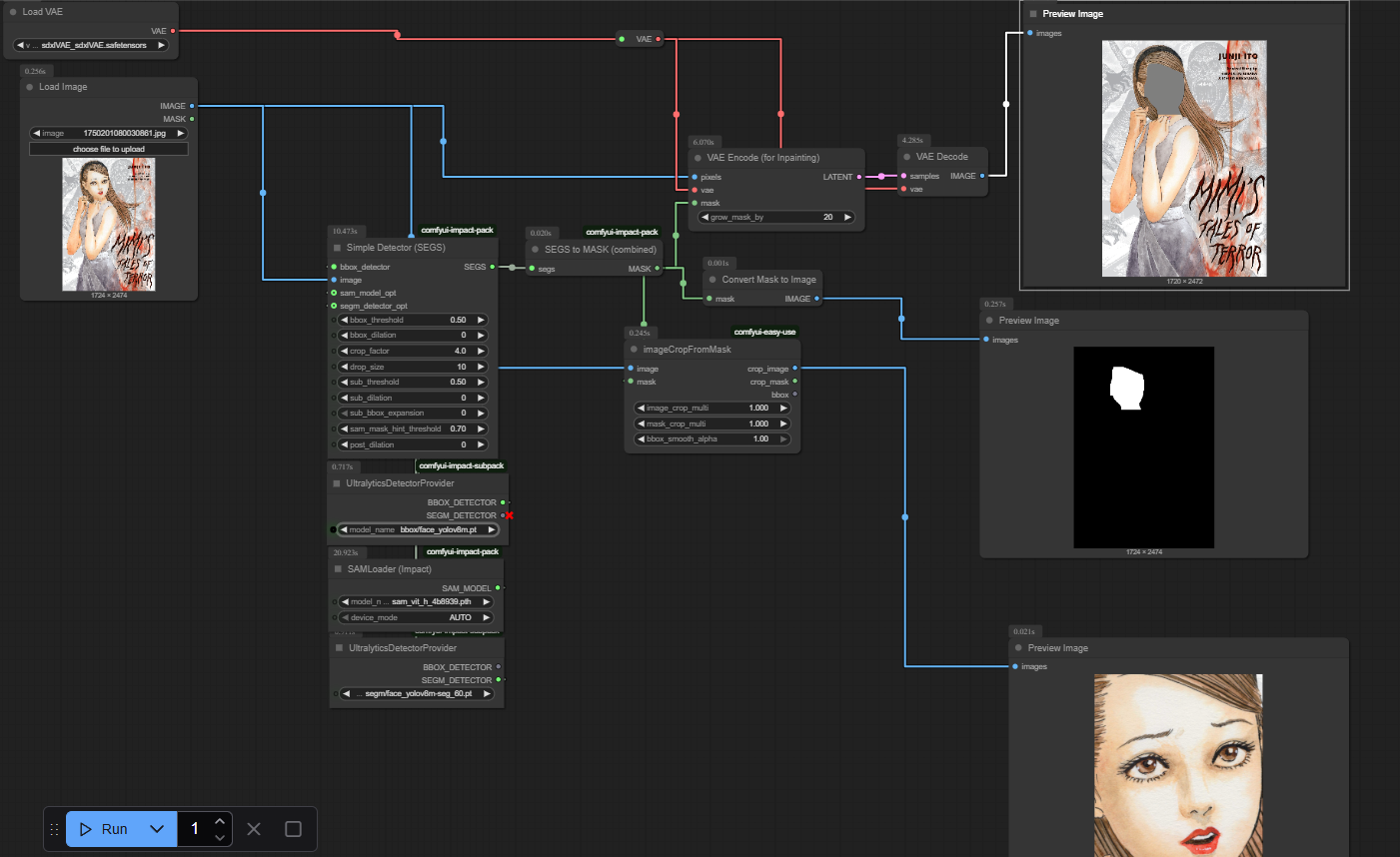Click the crop_factor 4.0 value field
The height and width of the screenshot is (857, 1400).
click(413, 351)
